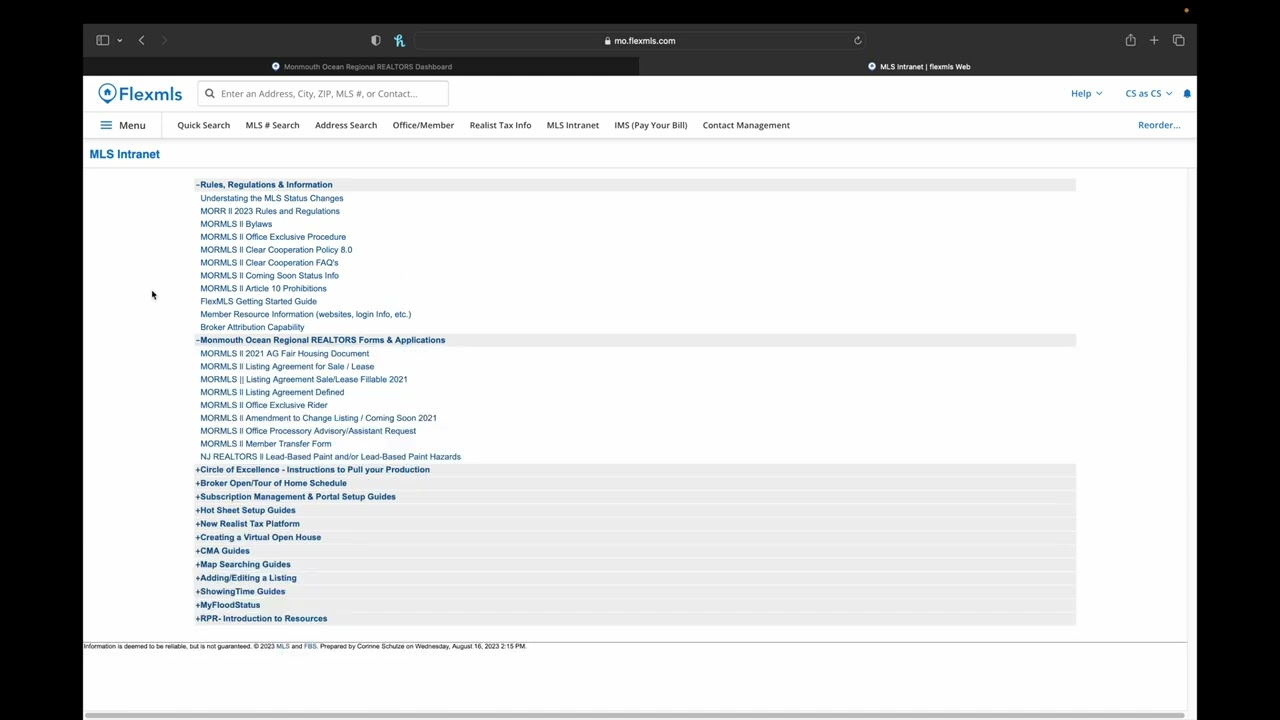Open Broker Attribution Capability link
Image resolution: width=1280 pixels, height=720 pixels.
coord(252,327)
